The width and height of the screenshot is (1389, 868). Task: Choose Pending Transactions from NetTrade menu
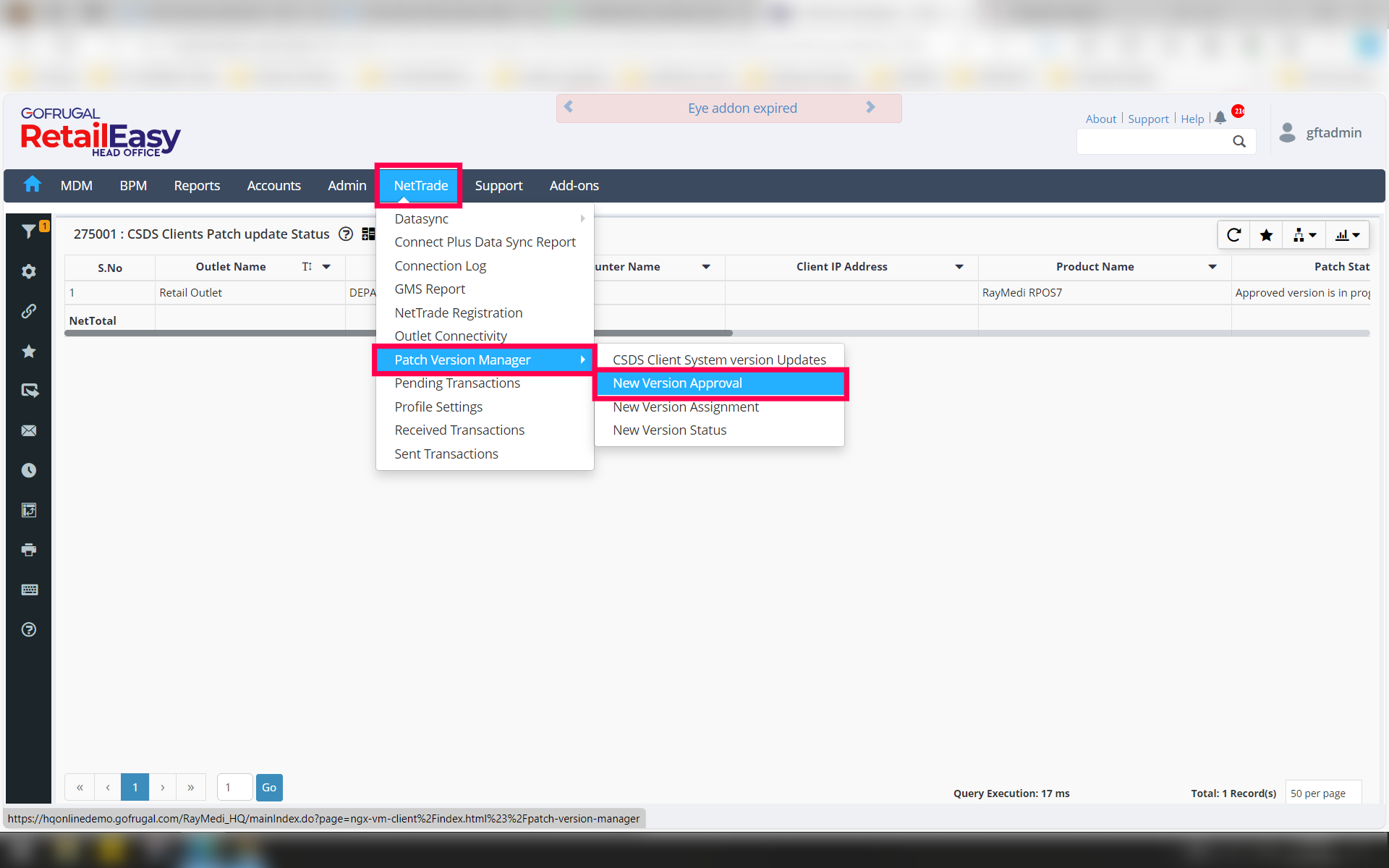coord(456,383)
